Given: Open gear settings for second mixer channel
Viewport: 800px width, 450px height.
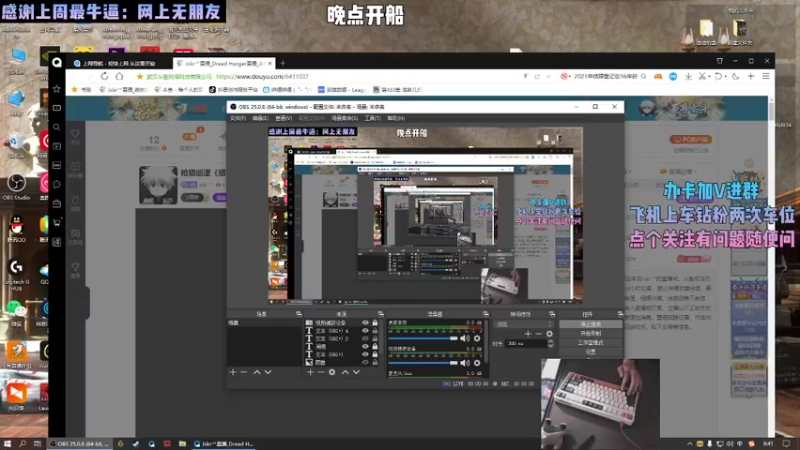Looking at the screenshot, I should point(477,363).
